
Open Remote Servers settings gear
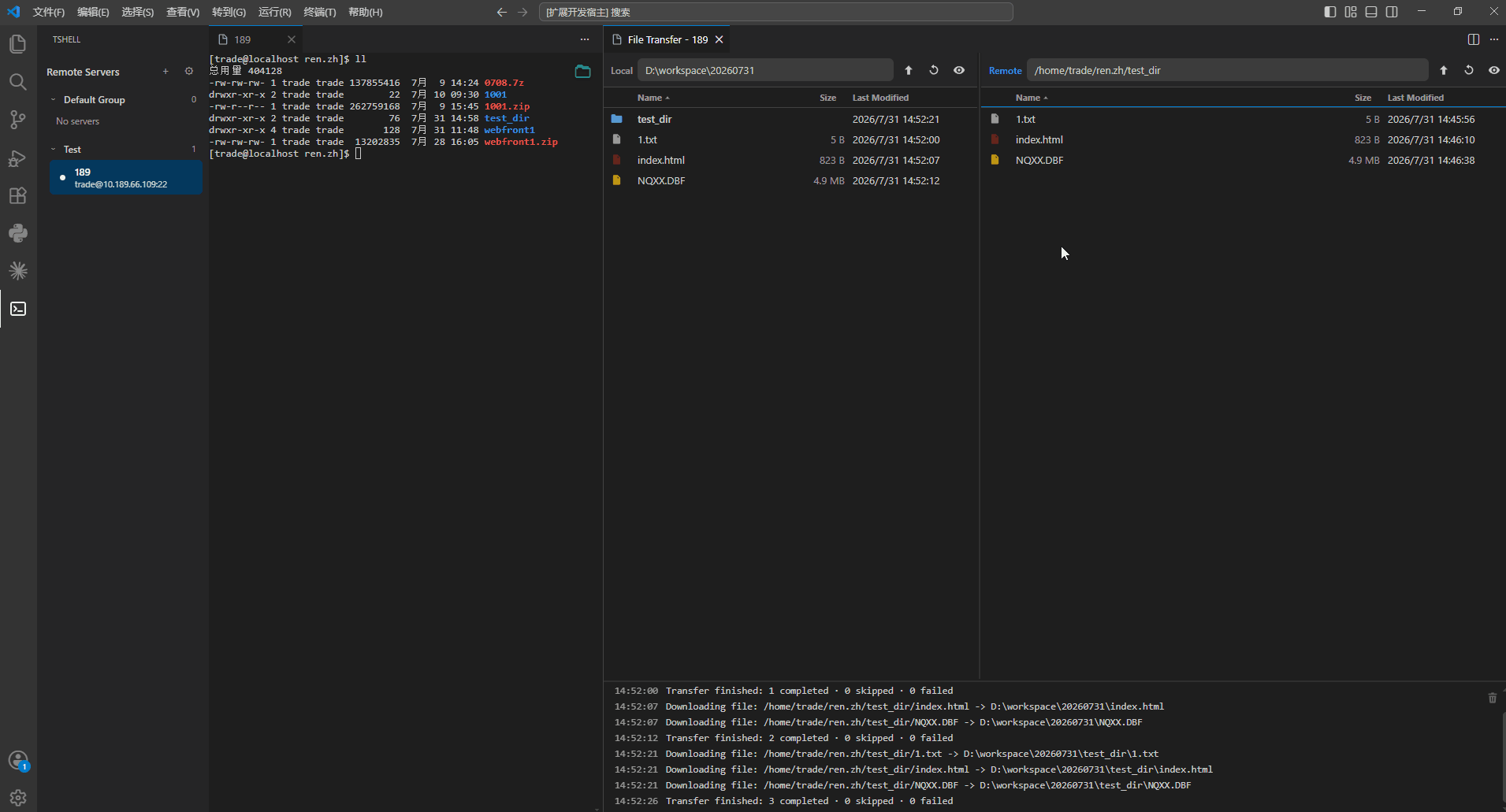pyautogui.click(x=189, y=72)
